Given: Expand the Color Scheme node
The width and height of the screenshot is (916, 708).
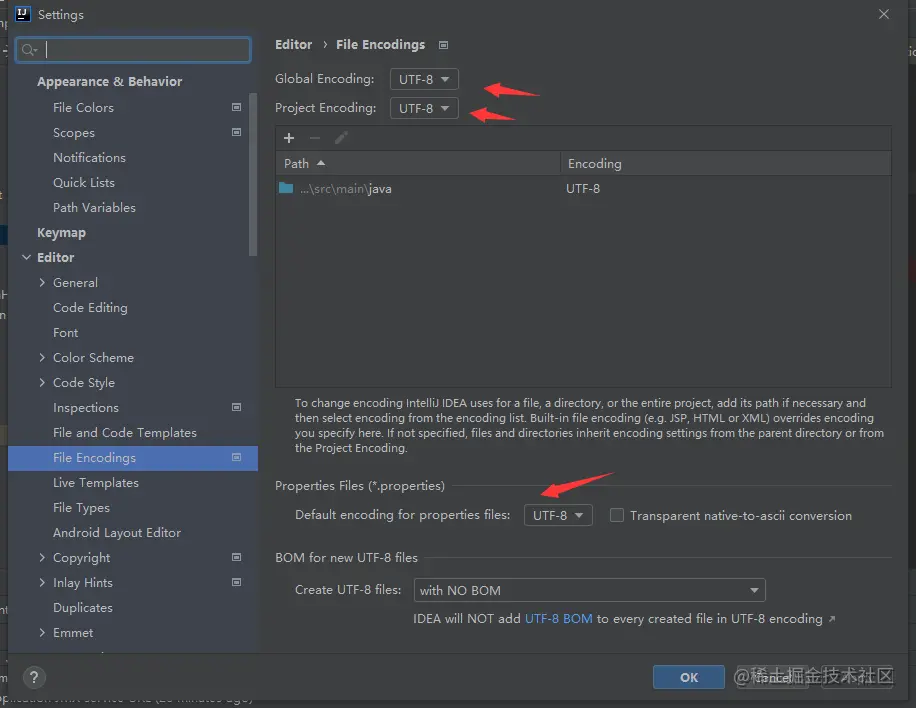Looking at the screenshot, I should [x=42, y=357].
